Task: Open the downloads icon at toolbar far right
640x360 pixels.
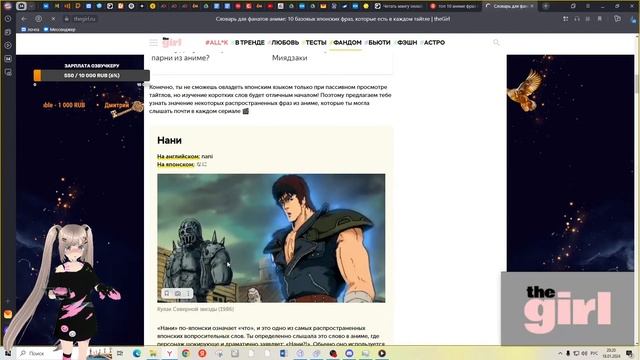Action: tap(633, 19)
